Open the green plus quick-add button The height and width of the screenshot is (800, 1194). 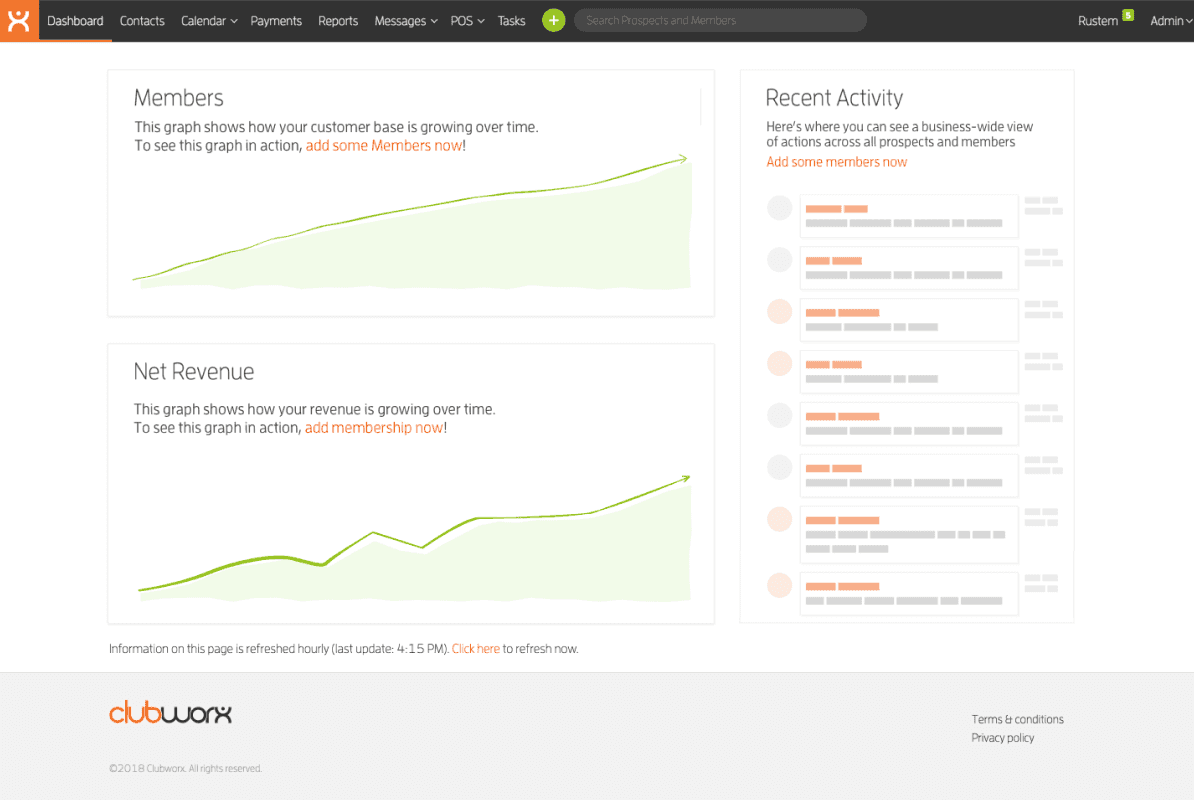click(553, 20)
